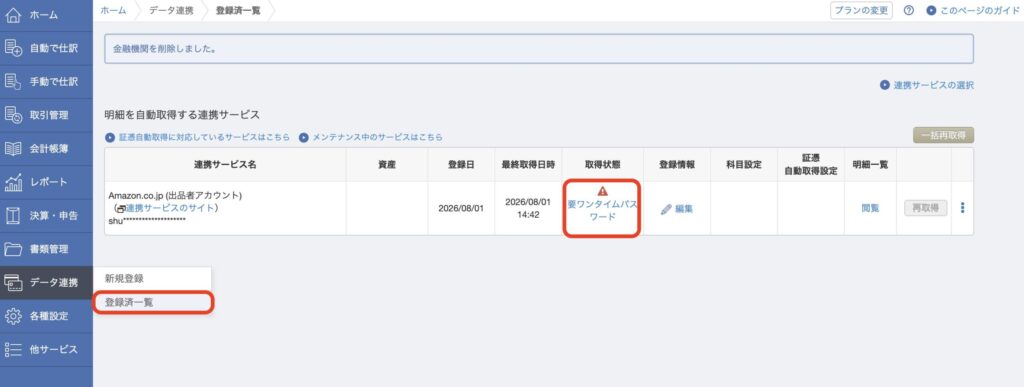
Task: Click Amazon.co.jp (出品者アカウント) service name
Action: click(175, 196)
